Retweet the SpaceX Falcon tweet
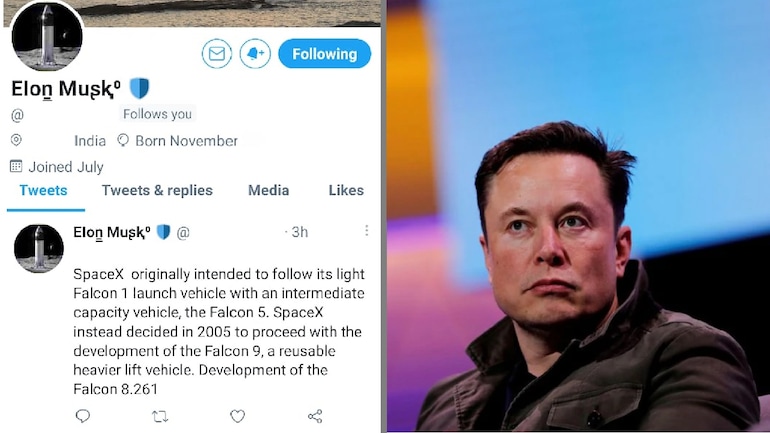The width and height of the screenshot is (770, 433). 160,416
